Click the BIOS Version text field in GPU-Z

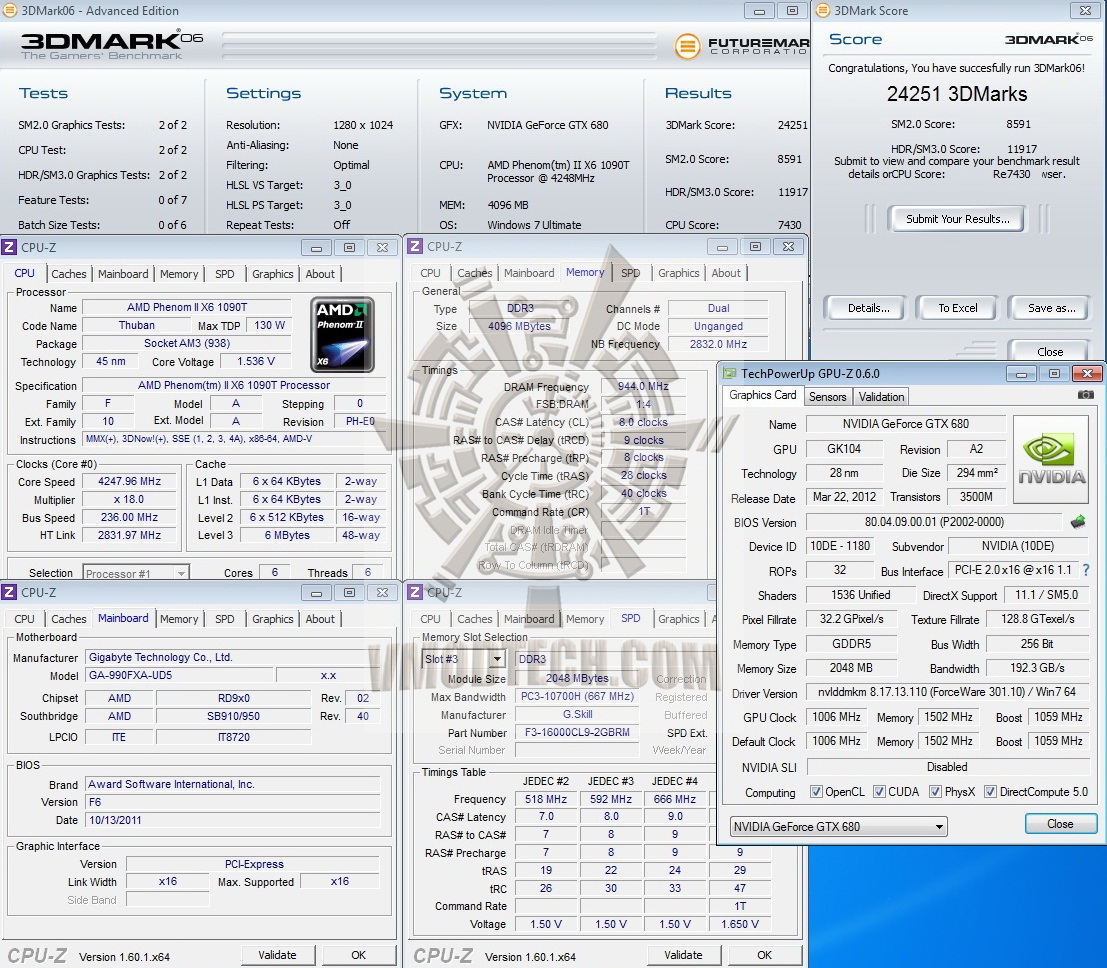coord(933,522)
